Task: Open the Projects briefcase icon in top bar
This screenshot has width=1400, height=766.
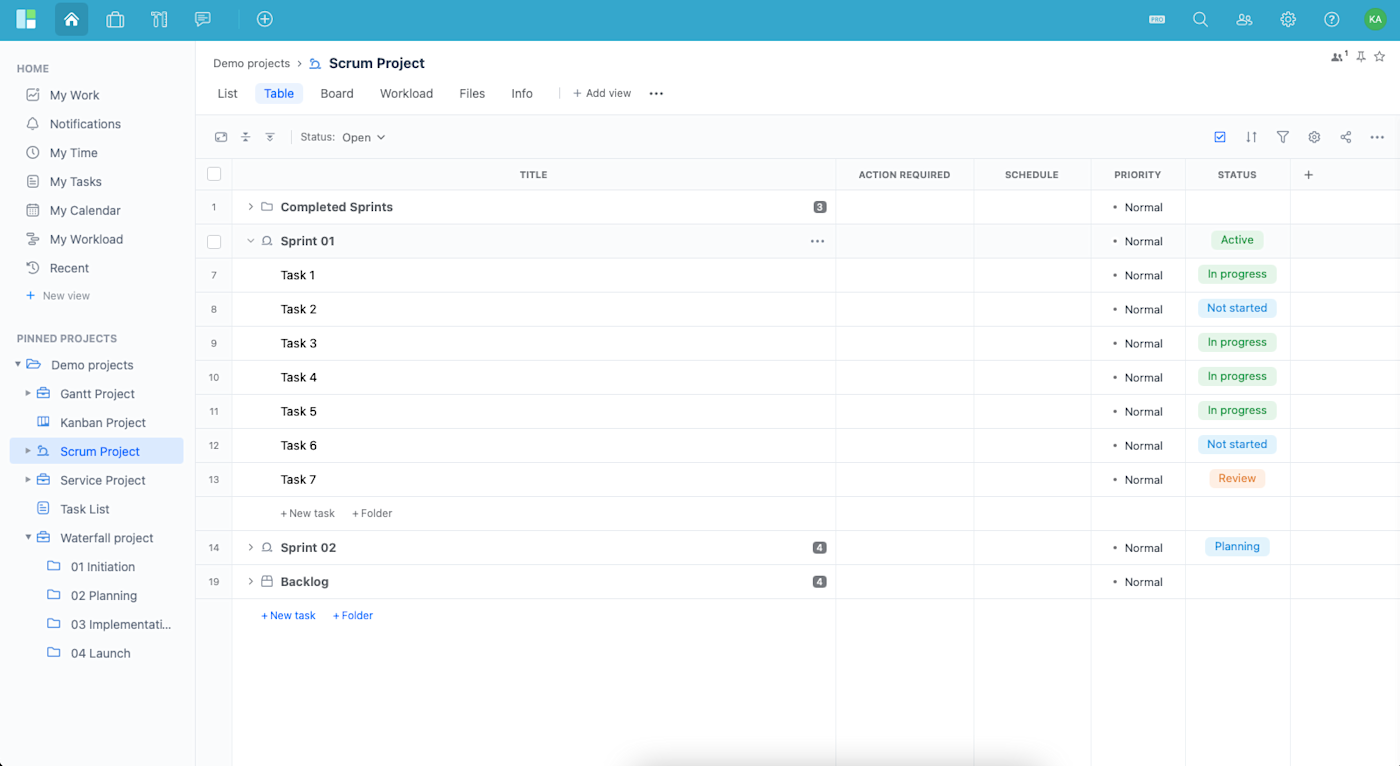Action: (x=115, y=19)
